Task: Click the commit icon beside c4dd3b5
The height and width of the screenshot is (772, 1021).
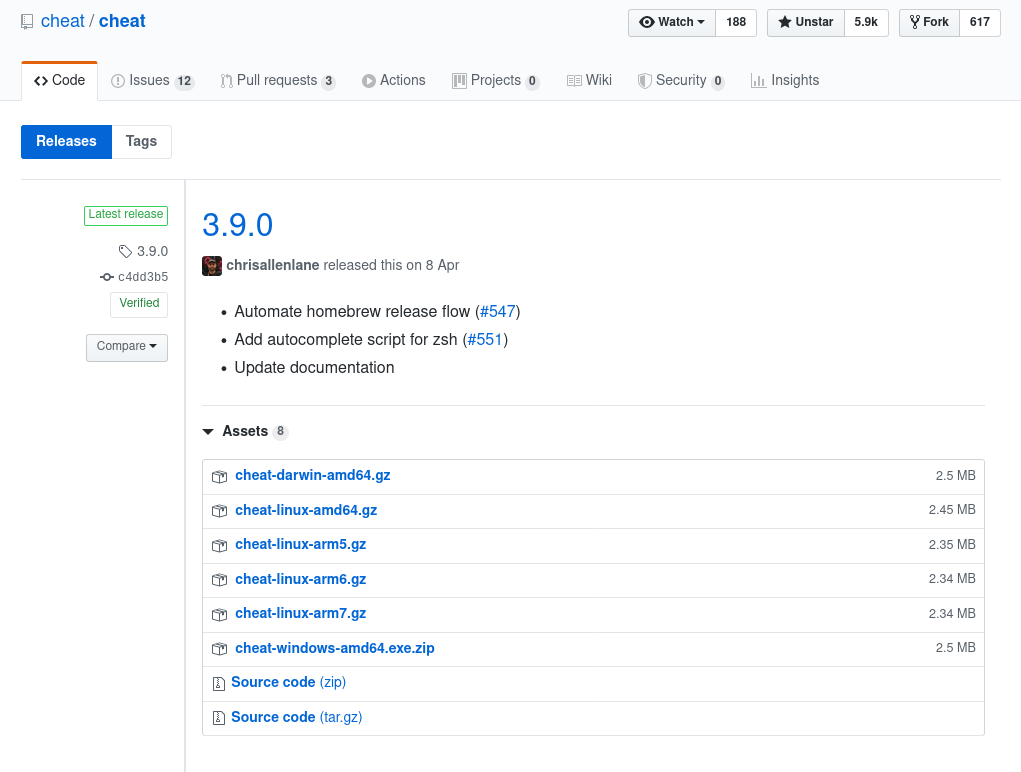Action: point(107,277)
